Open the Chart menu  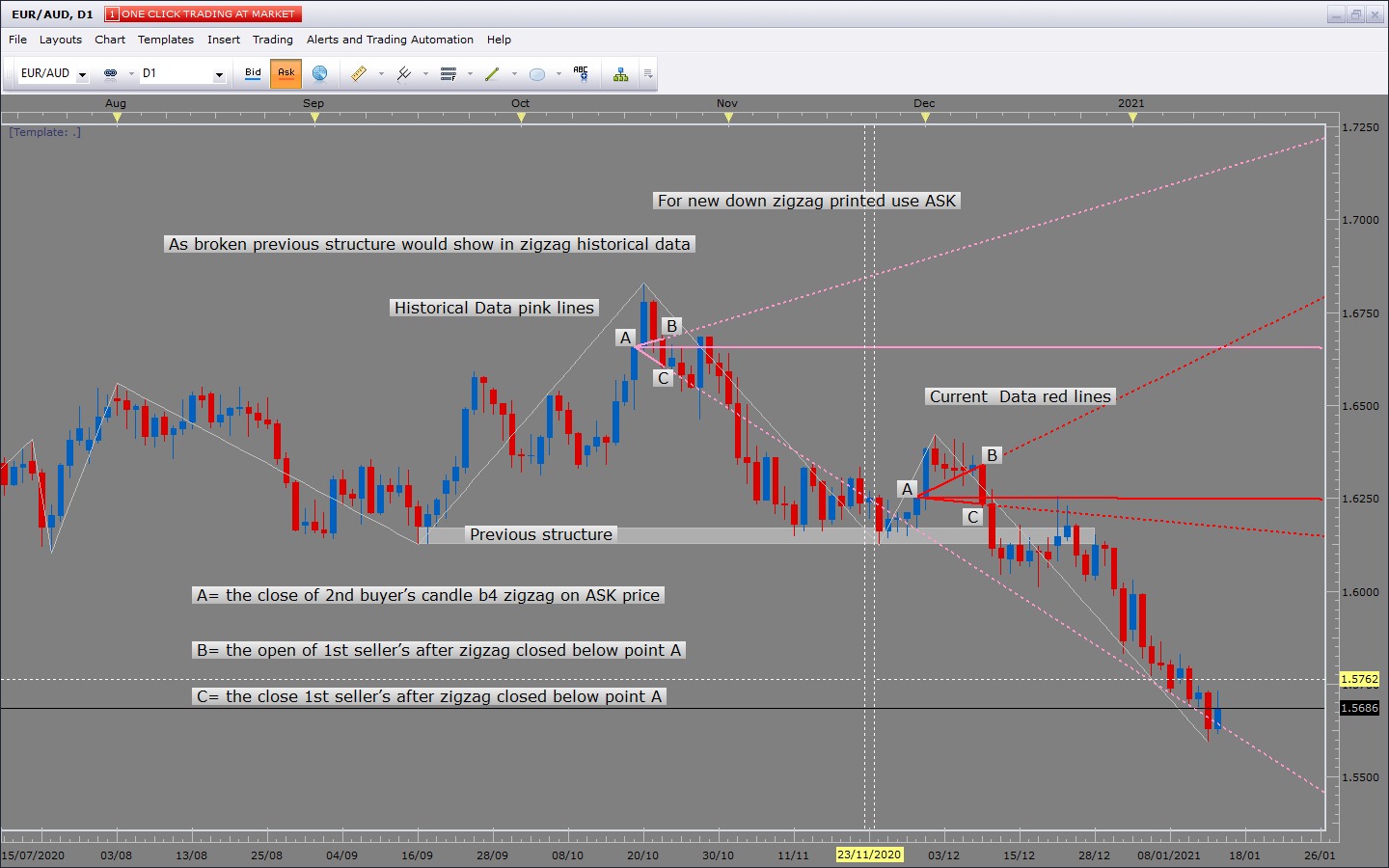110,40
